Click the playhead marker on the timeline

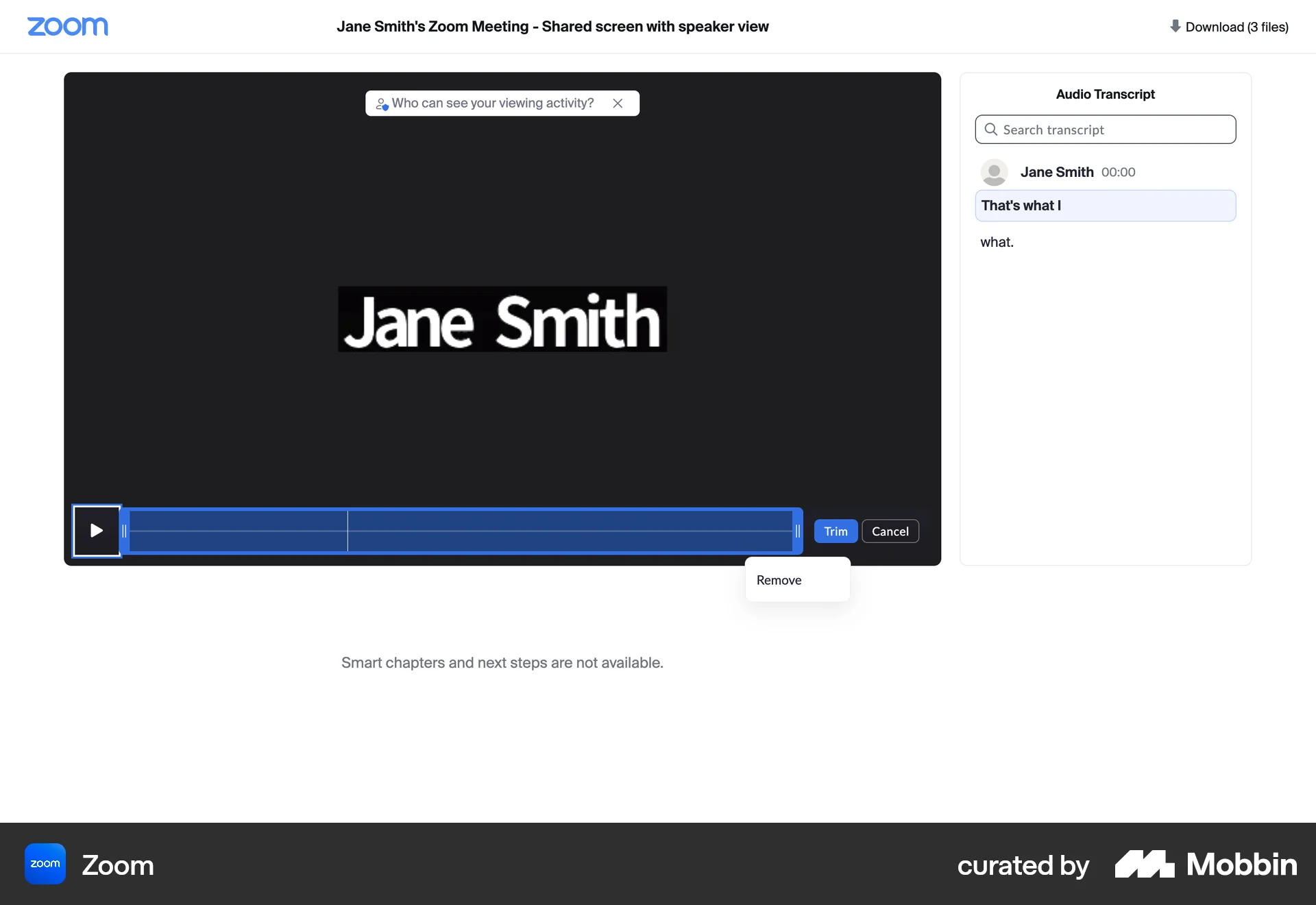tap(348, 531)
